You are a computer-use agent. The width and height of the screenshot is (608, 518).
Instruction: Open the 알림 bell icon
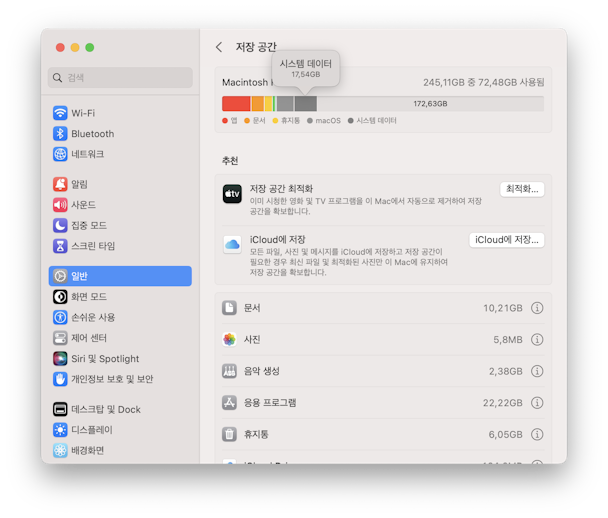coord(60,184)
